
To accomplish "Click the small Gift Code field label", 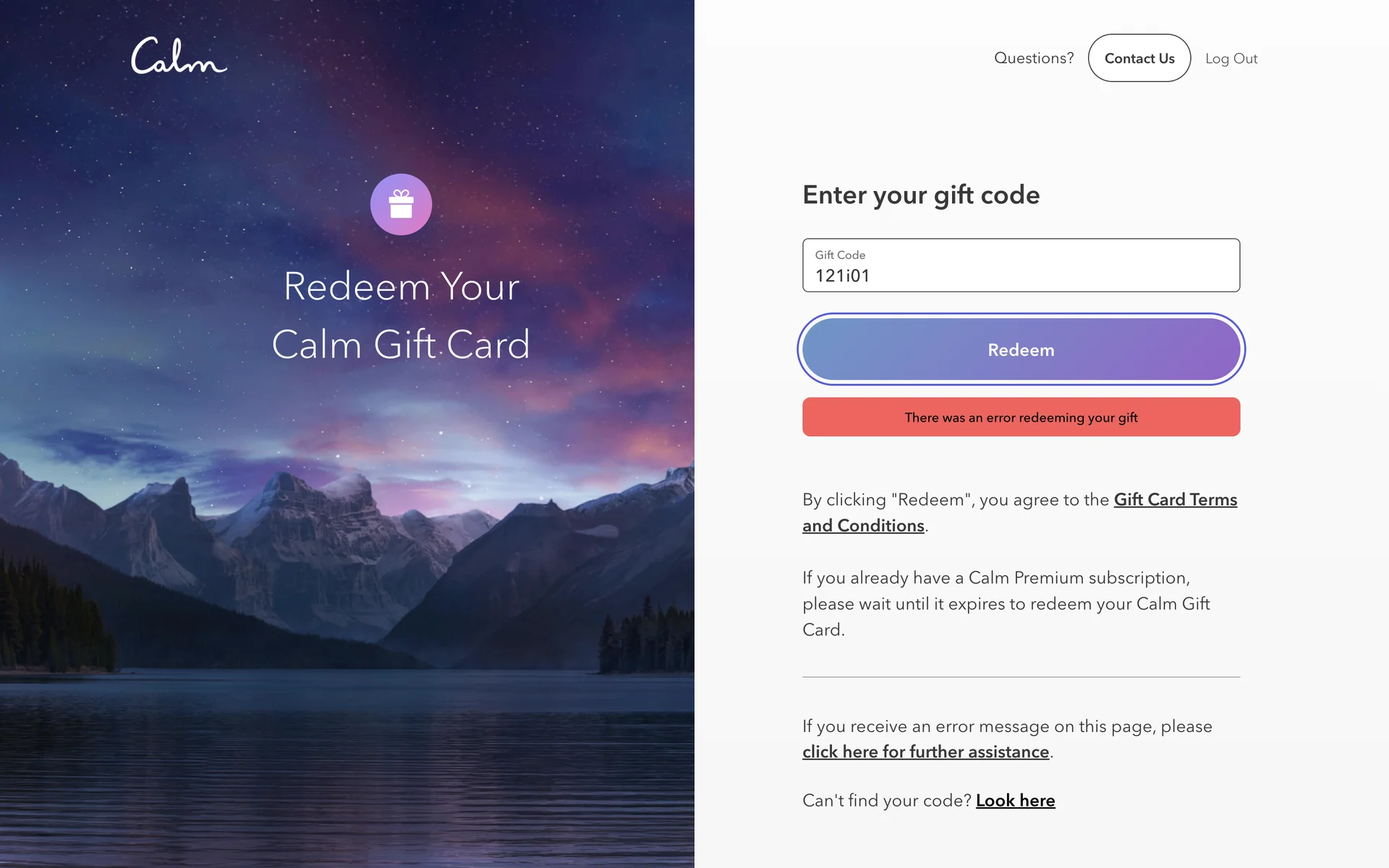I will (x=840, y=255).
